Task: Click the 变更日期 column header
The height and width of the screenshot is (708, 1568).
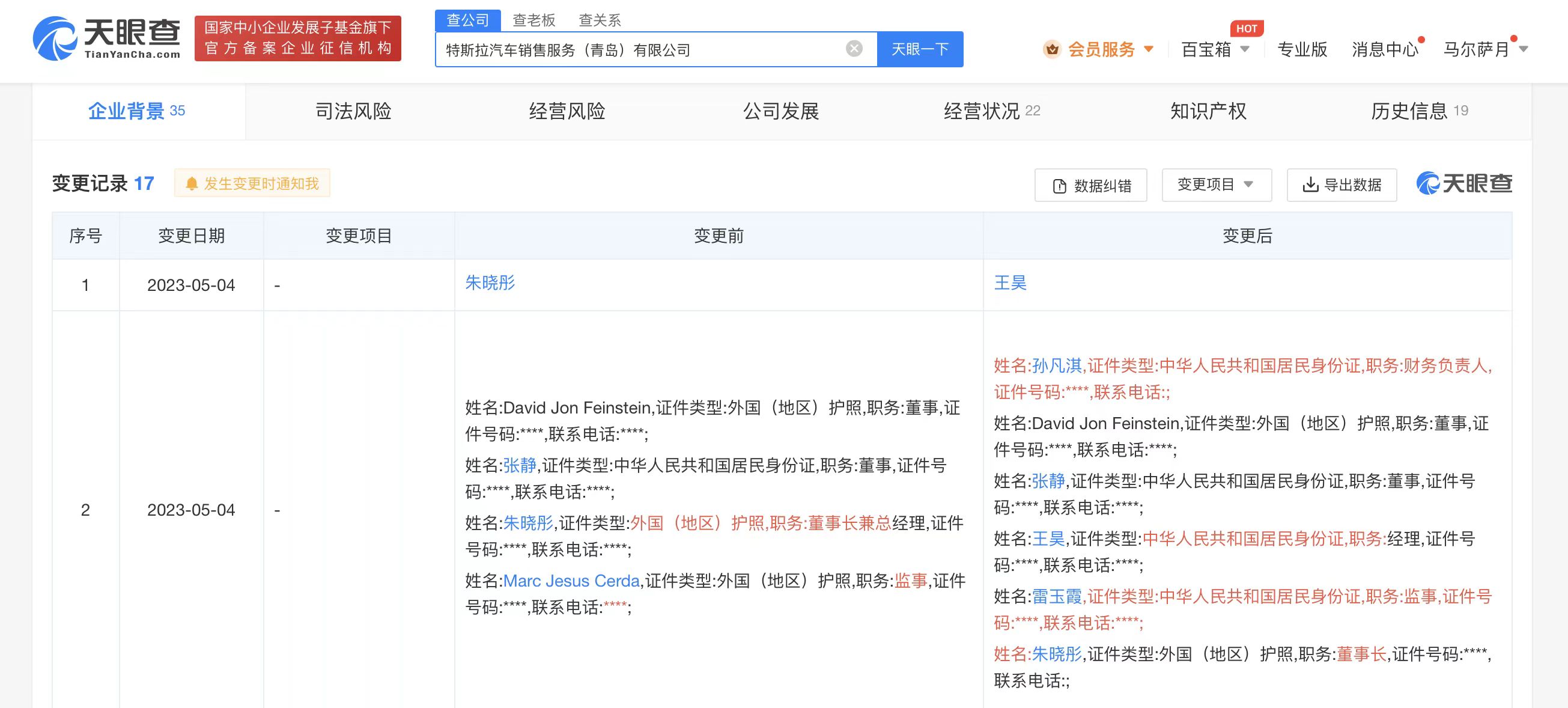Action: [191, 236]
